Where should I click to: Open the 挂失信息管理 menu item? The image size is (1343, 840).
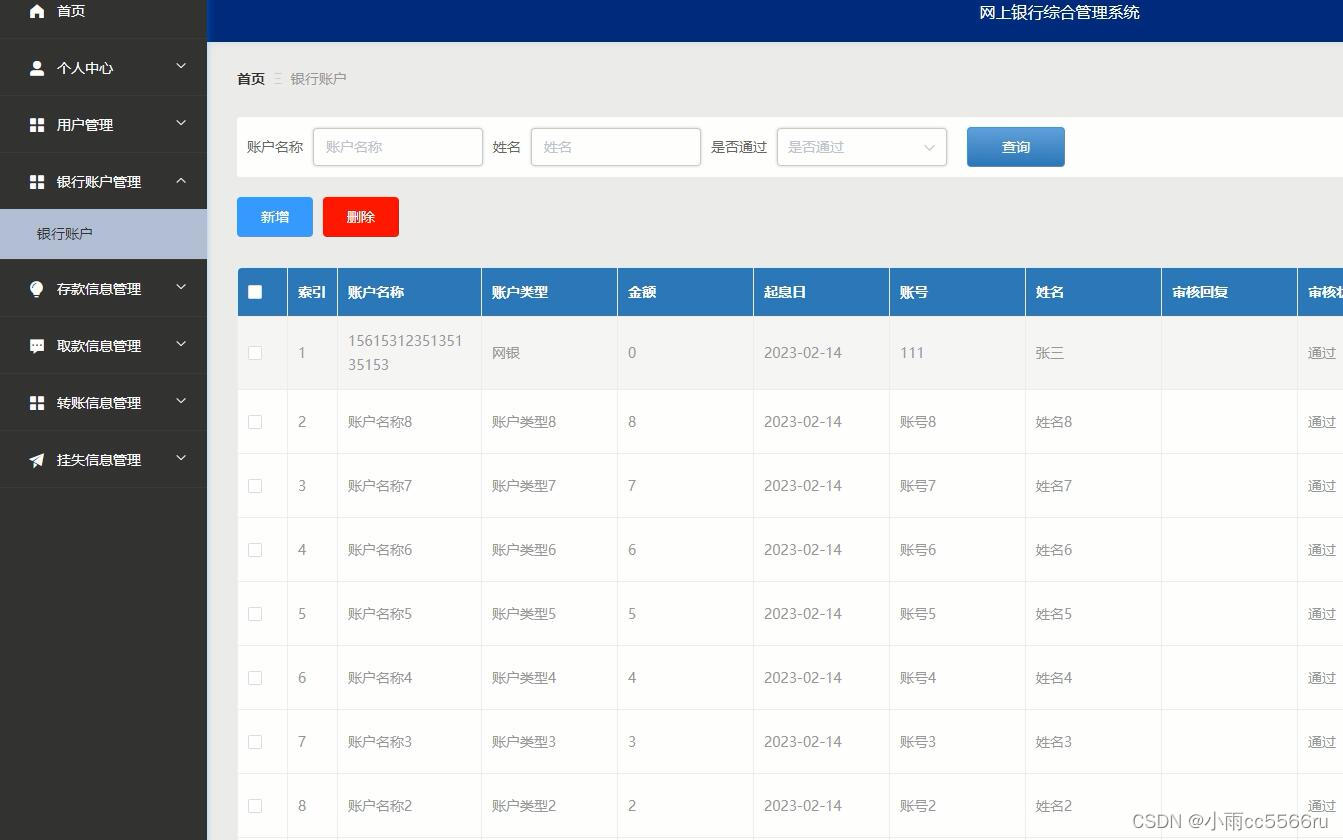point(103,460)
